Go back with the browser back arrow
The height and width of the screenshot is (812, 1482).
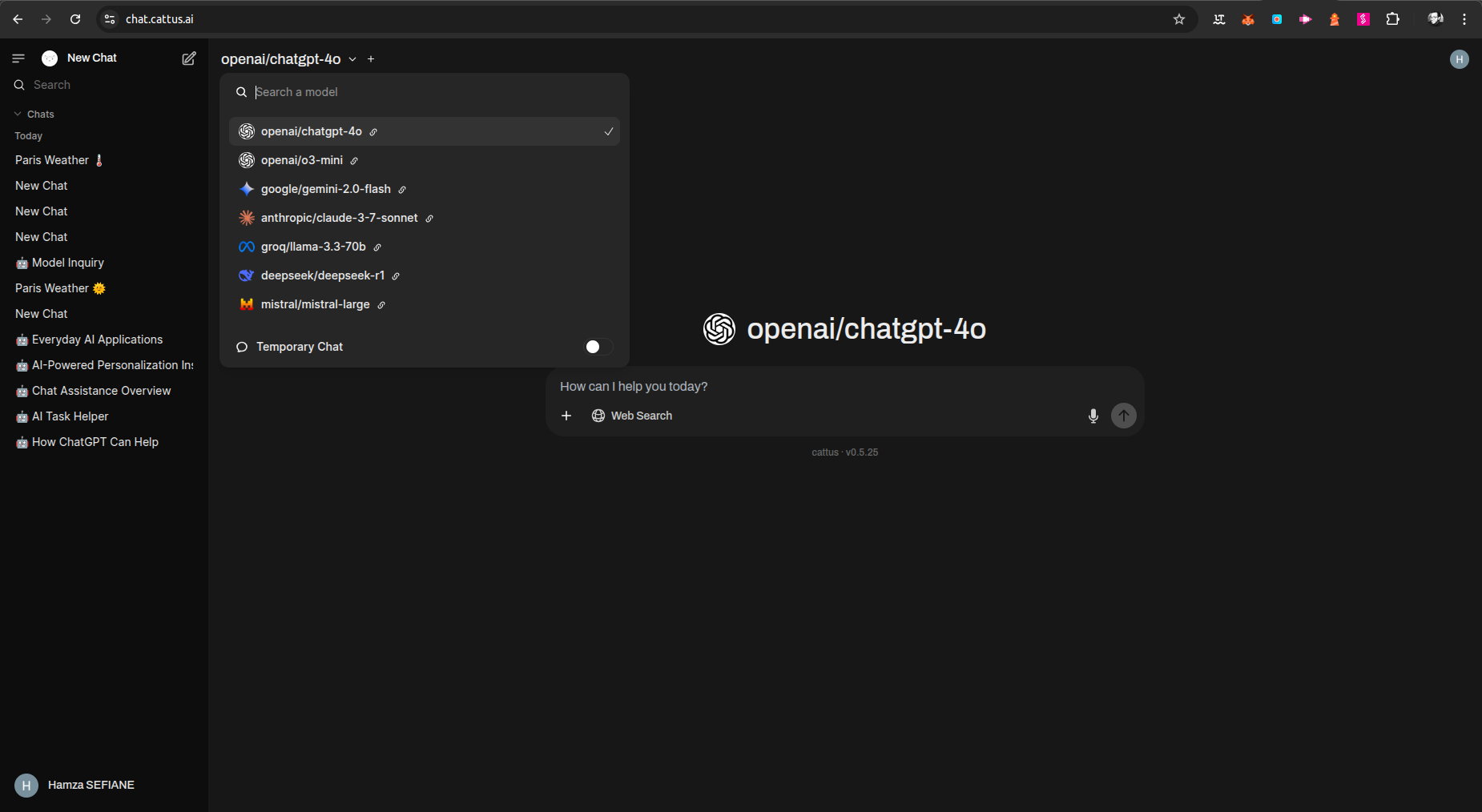[18, 19]
